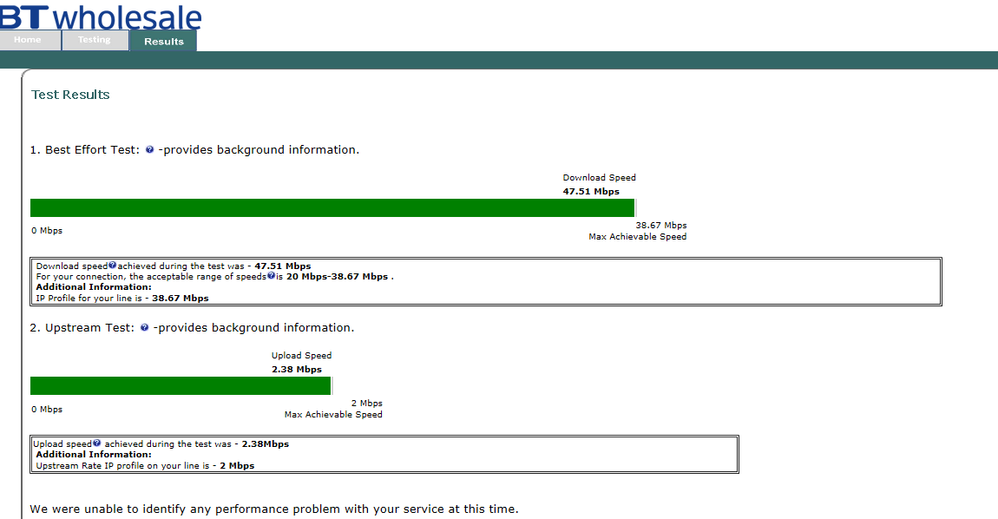The width and height of the screenshot is (998, 519).
Task: Click help icon after 'Download speed' text
Action: (x=112, y=266)
